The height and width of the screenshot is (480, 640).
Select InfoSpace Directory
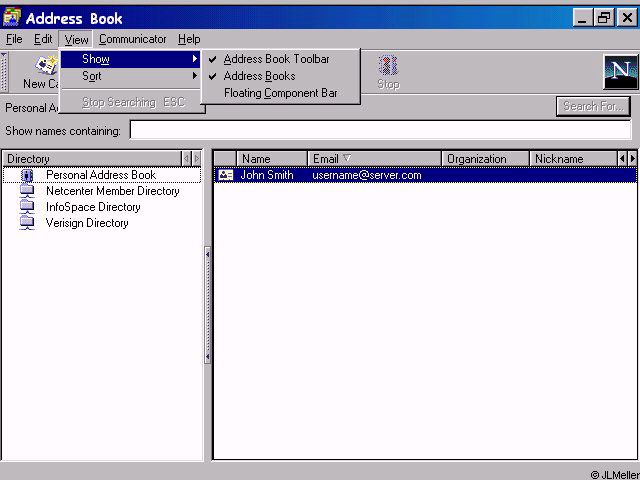click(x=93, y=207)
